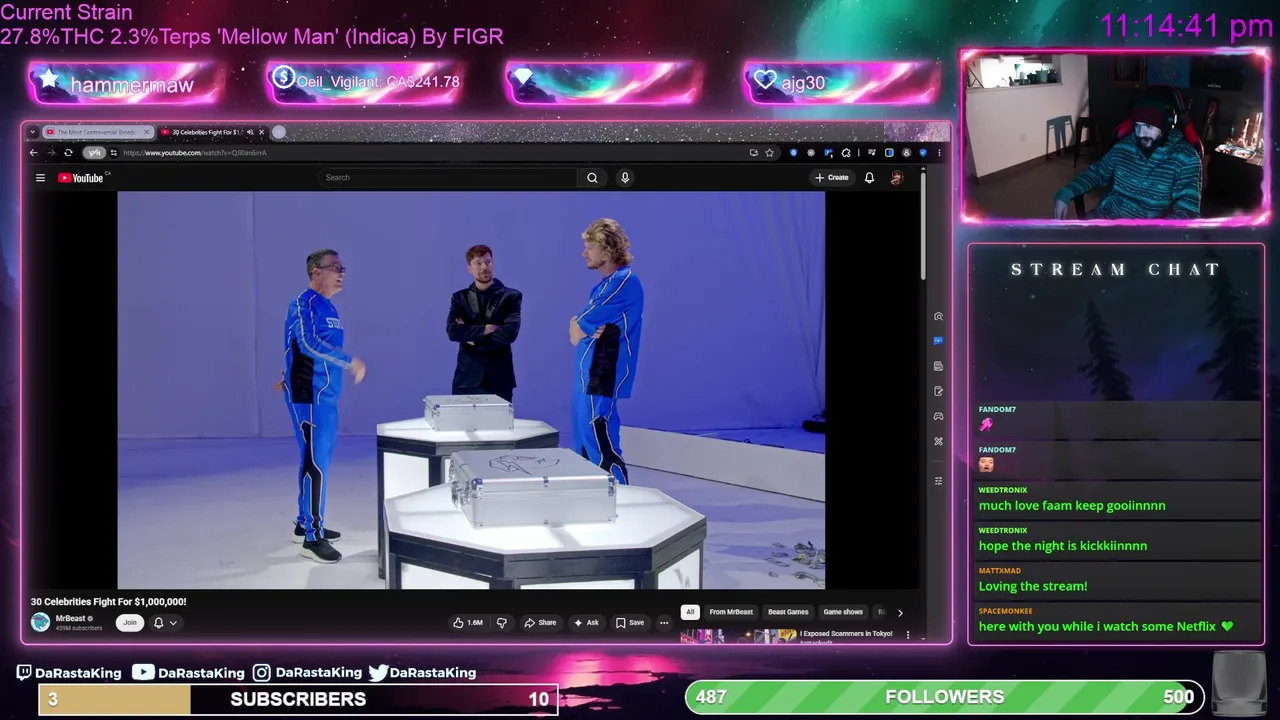
Task: Share the video
Action: (540, 622)
